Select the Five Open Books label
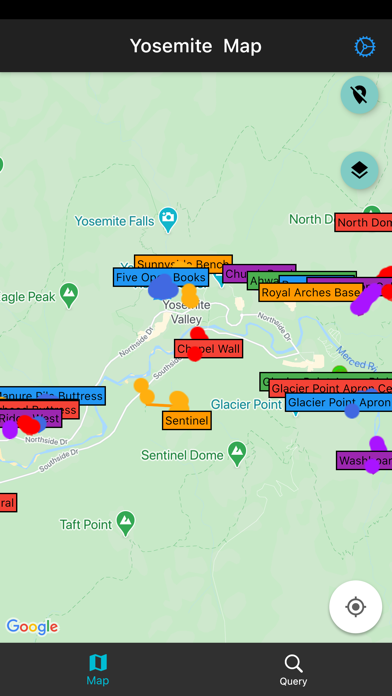392x696 pixels. click(161, 277)
